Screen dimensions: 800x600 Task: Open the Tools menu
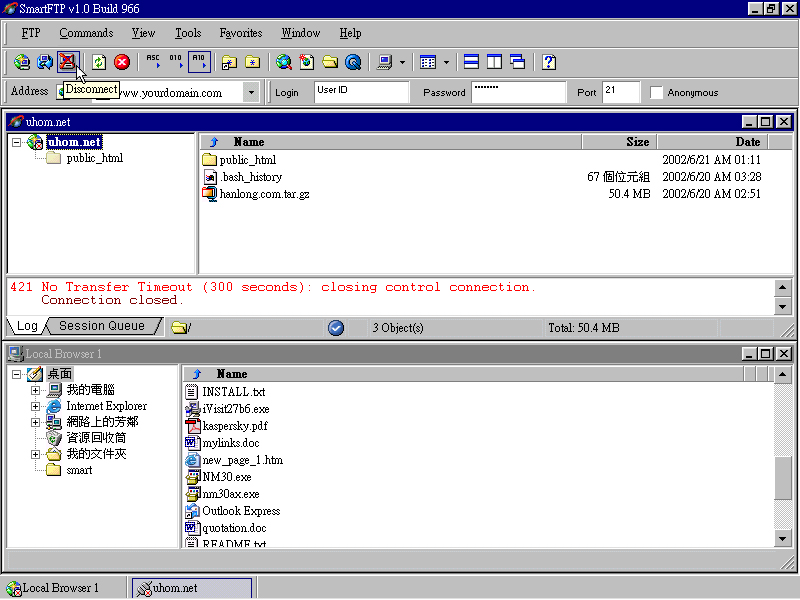(188, 33)
